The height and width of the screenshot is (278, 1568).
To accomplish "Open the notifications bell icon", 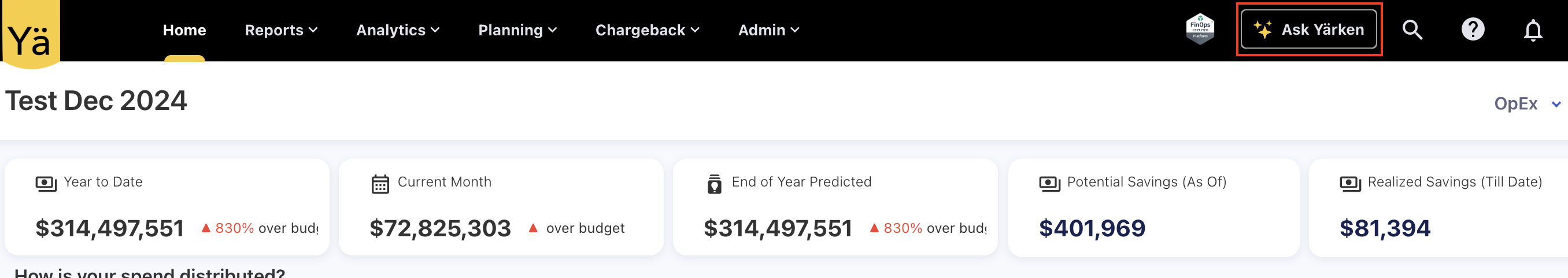I will (x=1532, y=31).
